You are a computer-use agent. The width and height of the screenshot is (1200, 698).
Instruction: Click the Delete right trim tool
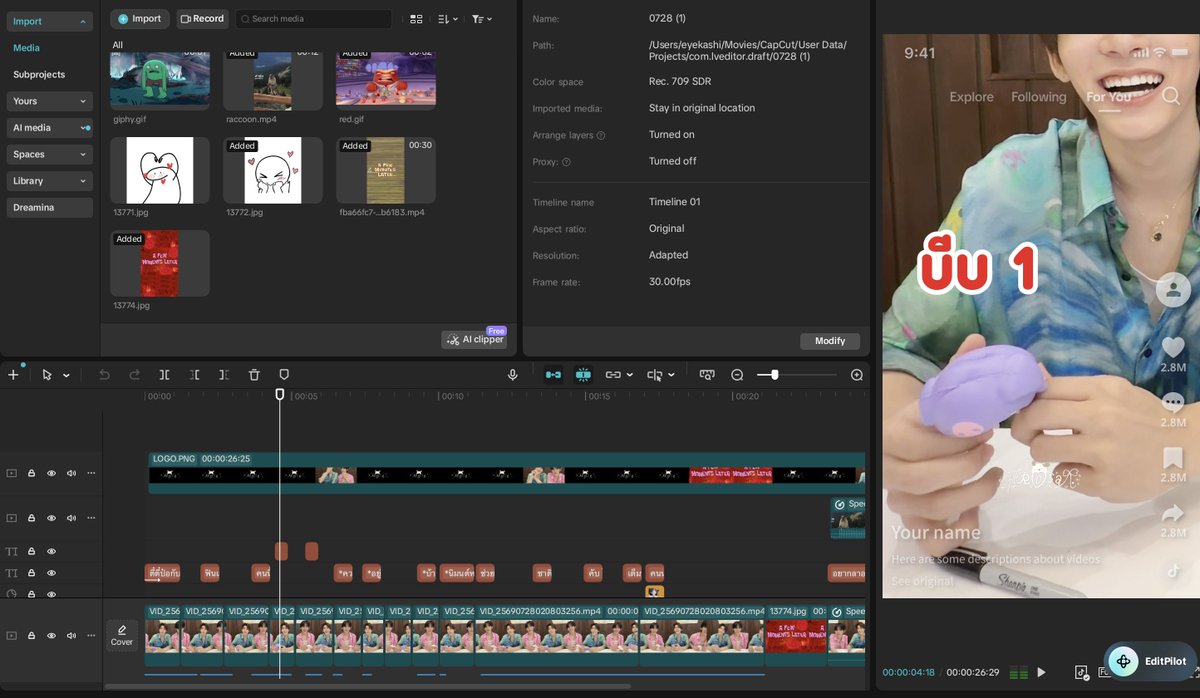(x=224, y=375)
